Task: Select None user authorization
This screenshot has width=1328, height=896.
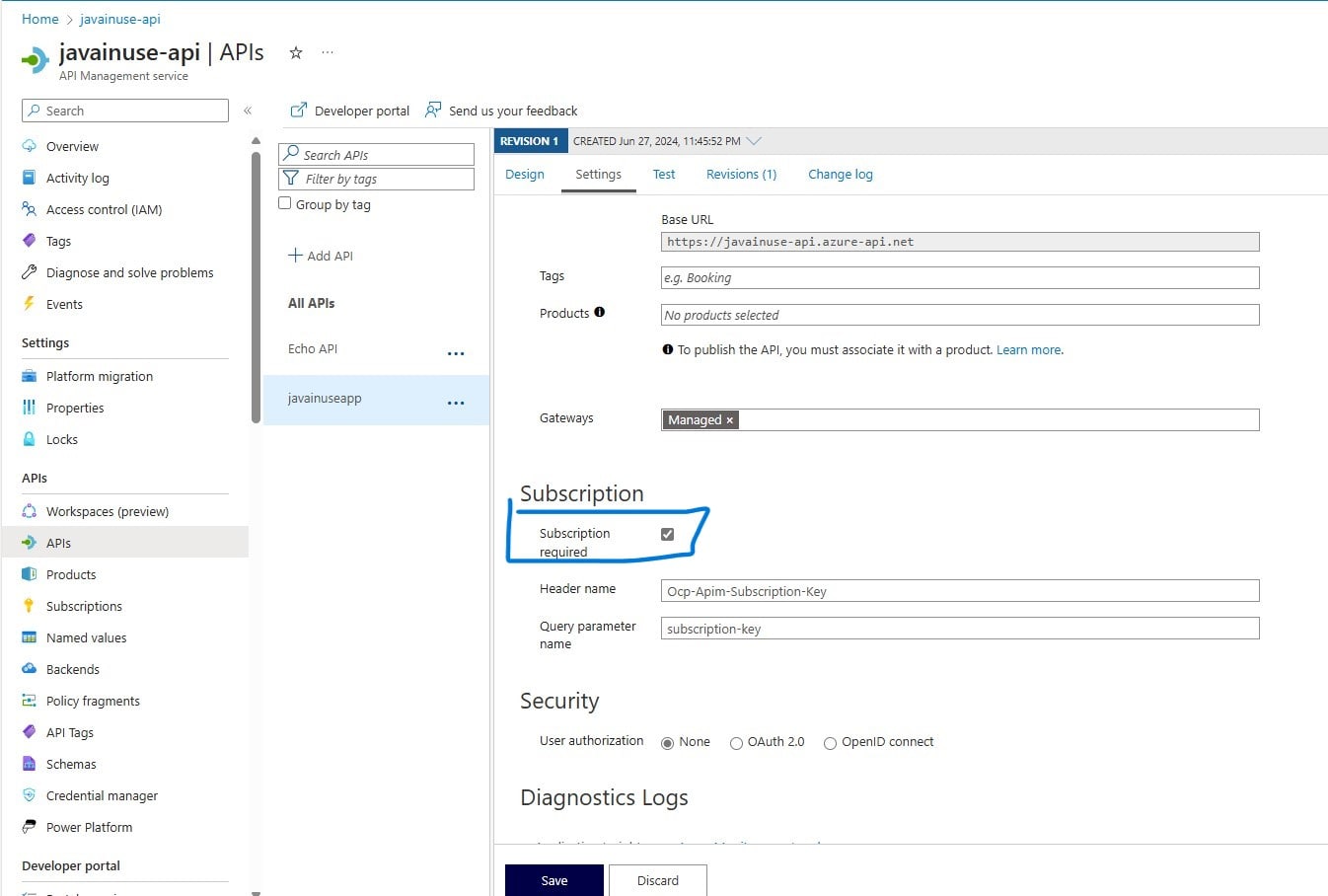Action: (667, 743)
